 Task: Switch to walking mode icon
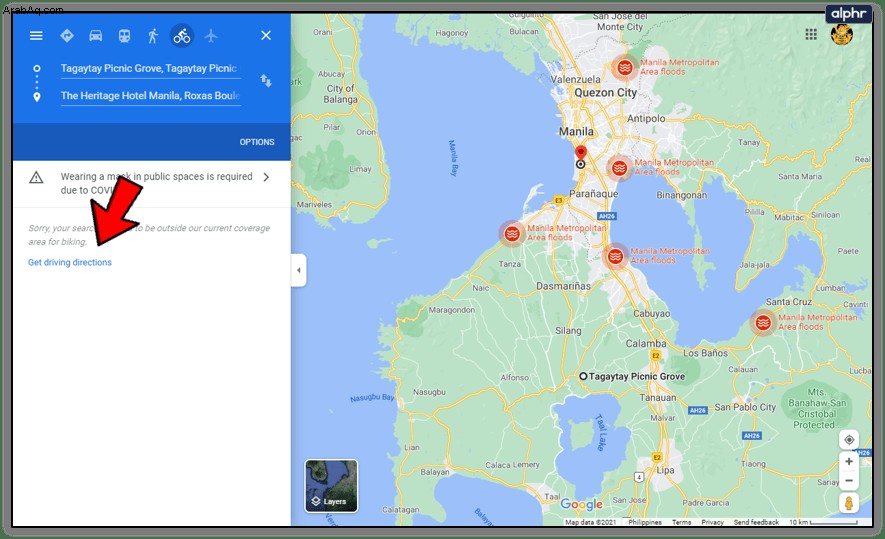click(153, 36)
